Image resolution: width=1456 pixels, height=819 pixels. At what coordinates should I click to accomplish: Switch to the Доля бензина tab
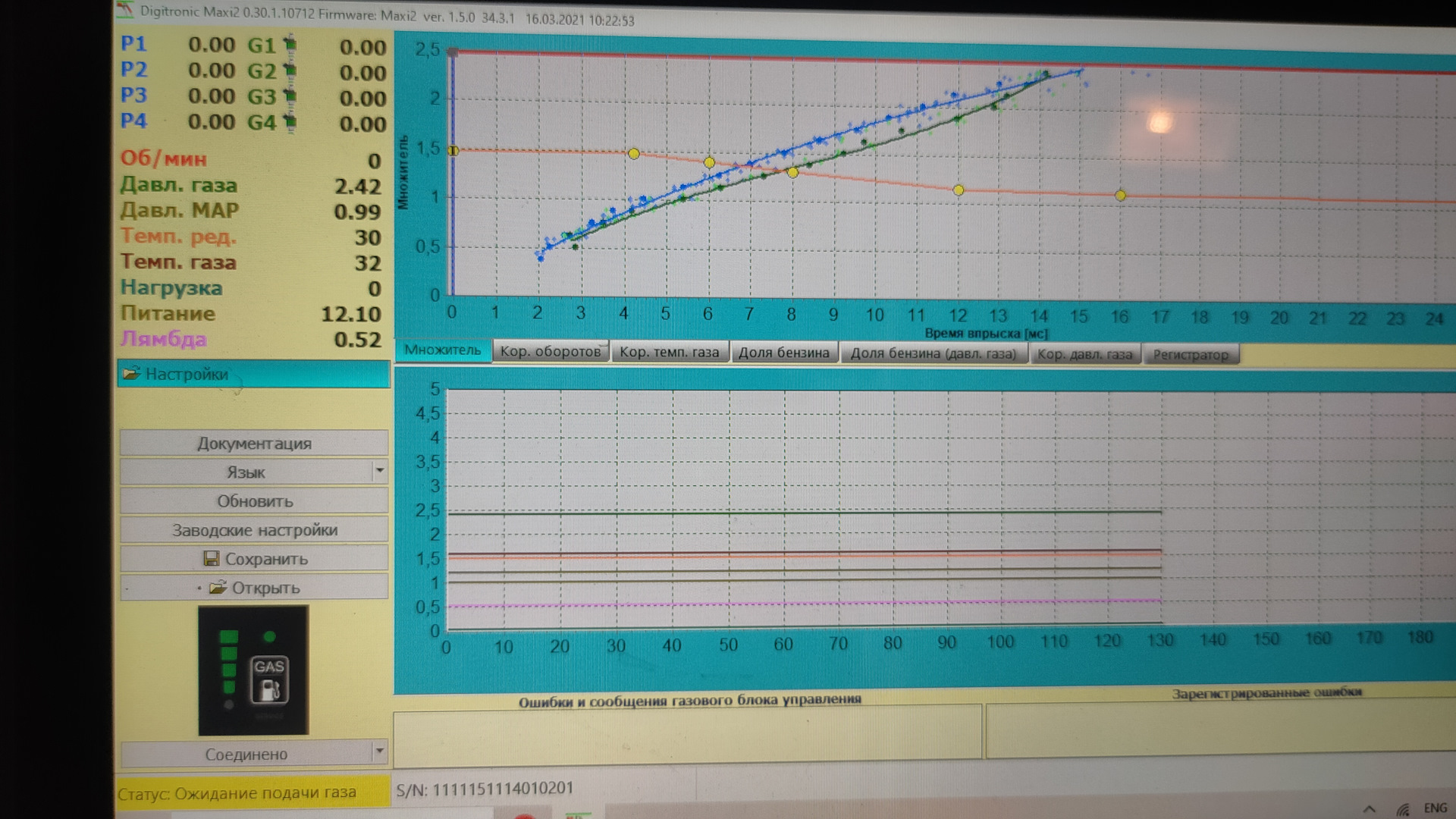click(x=784, y=353)
